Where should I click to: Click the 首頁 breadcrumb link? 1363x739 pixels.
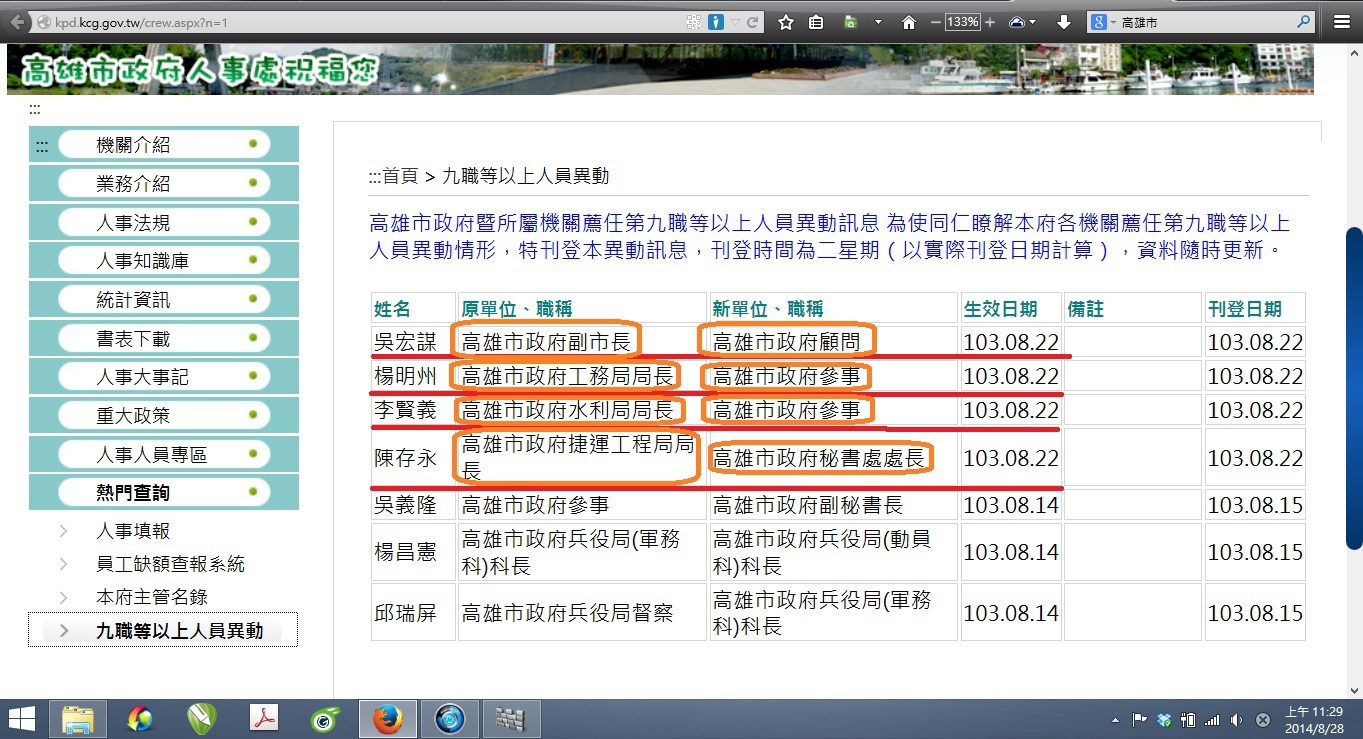400,176
